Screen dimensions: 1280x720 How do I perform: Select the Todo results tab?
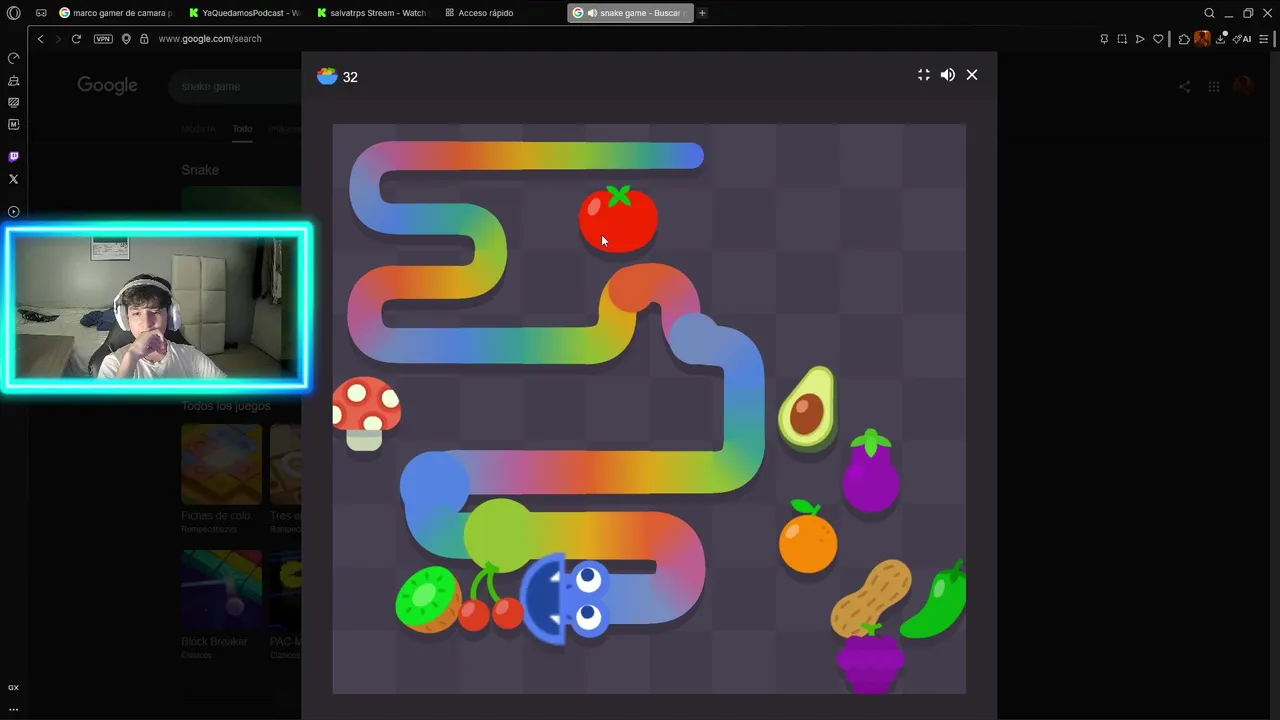[242, 129]
